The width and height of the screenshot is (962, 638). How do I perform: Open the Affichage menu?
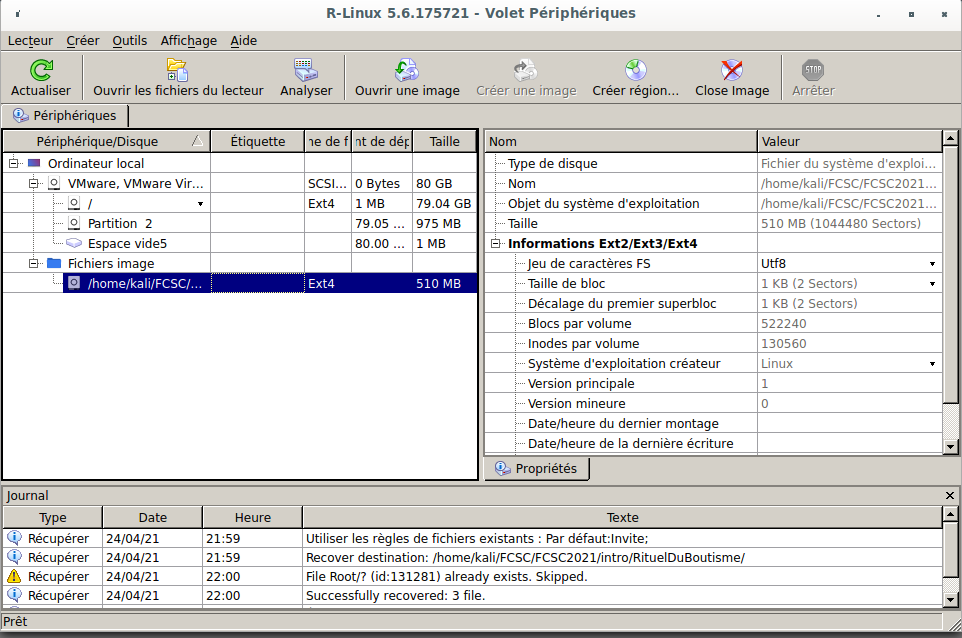pyautogui.click(x=188, y=40)
